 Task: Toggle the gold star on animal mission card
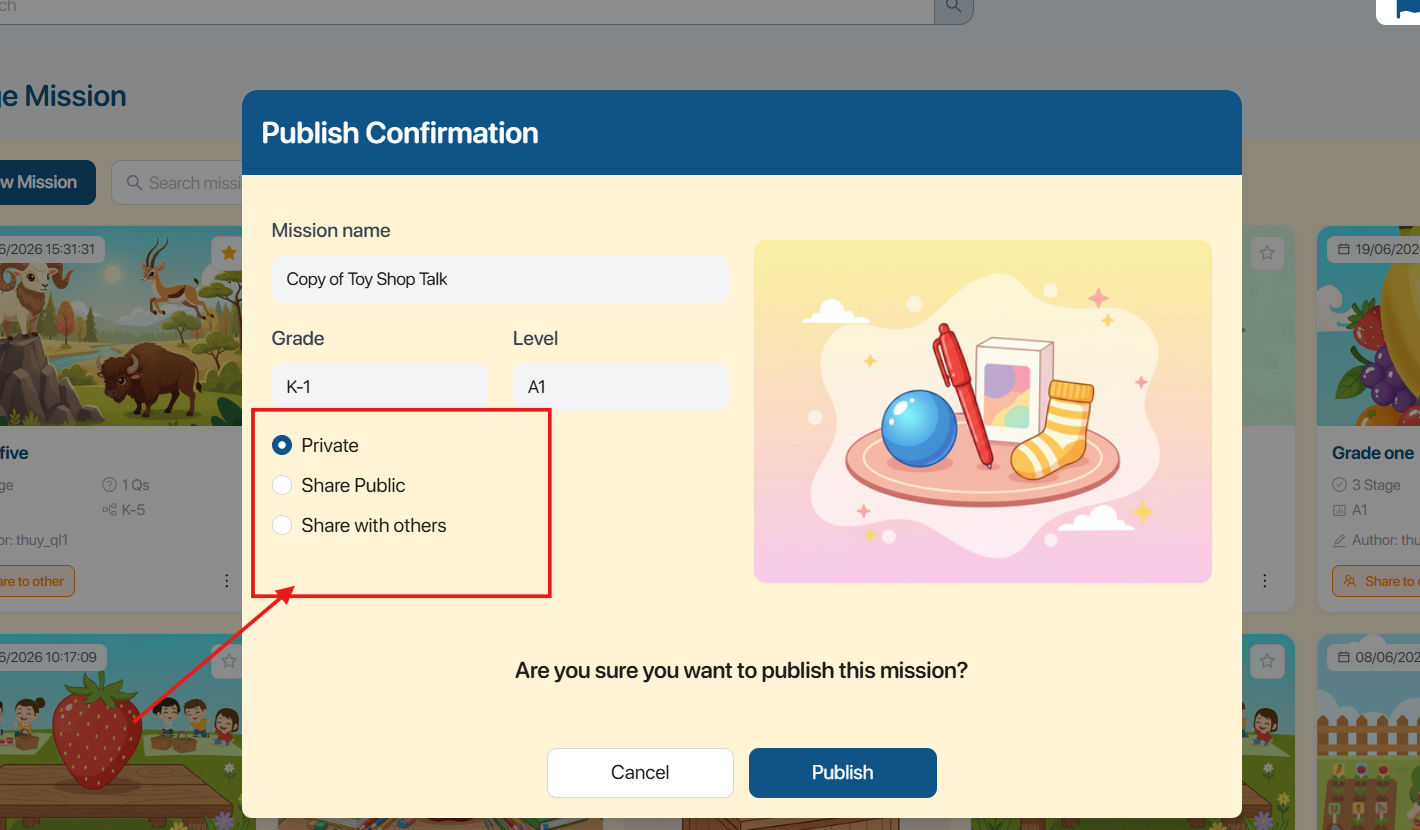(229, 253)
